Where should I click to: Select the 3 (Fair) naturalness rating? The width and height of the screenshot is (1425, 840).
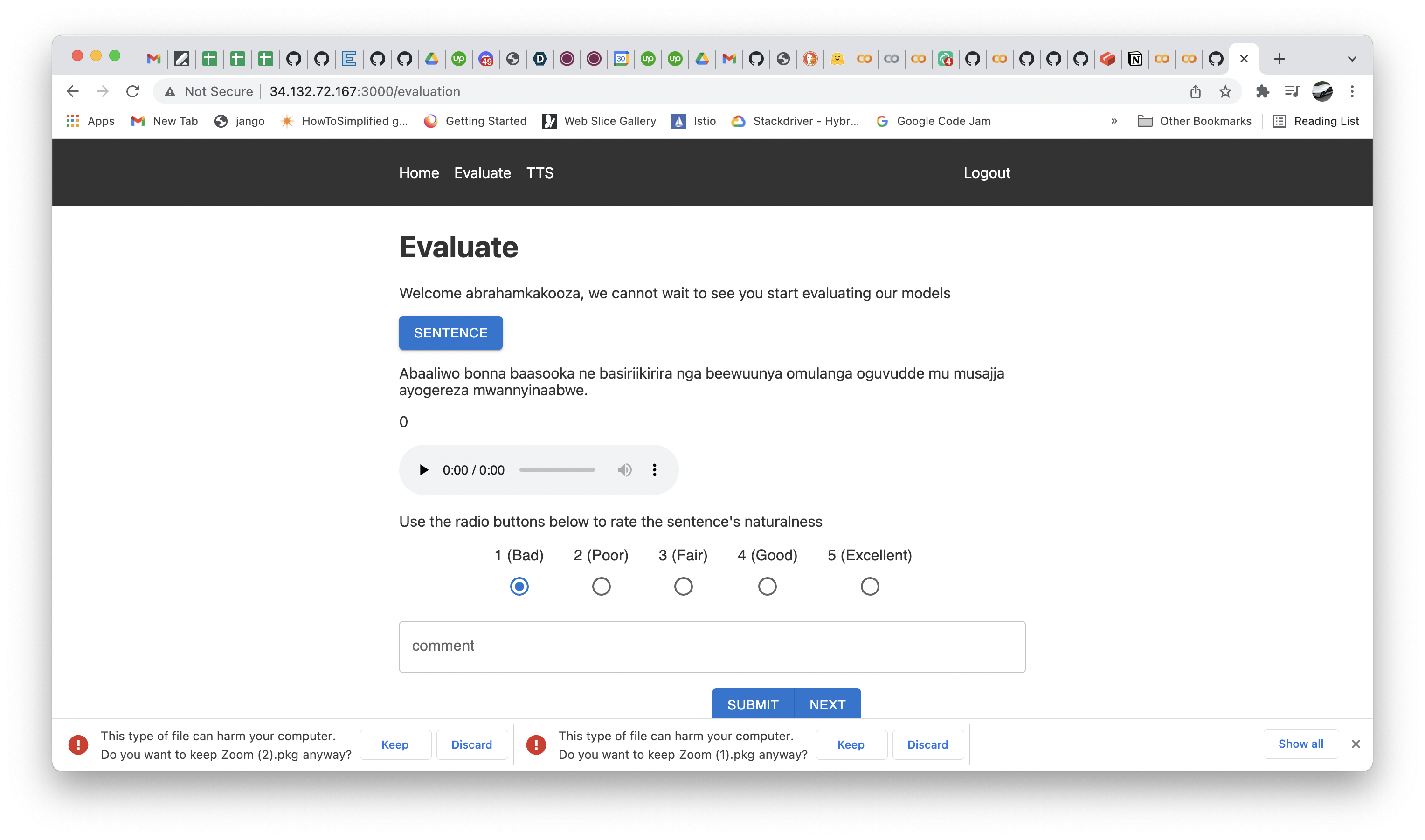[x=683, y=586]
